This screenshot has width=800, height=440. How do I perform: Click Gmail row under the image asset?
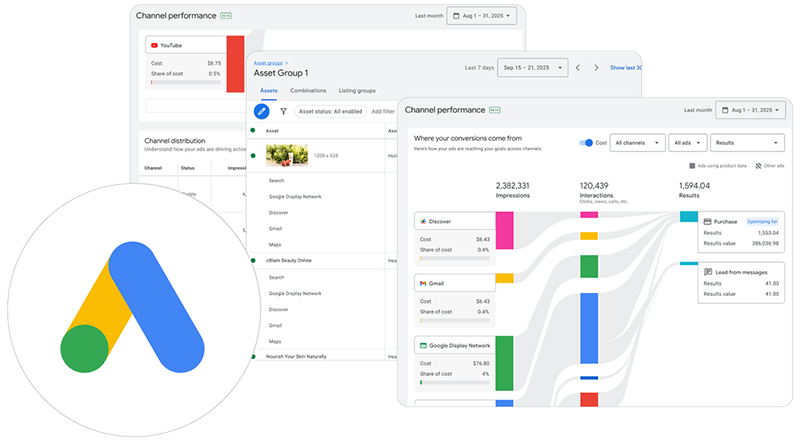(276, 229)
